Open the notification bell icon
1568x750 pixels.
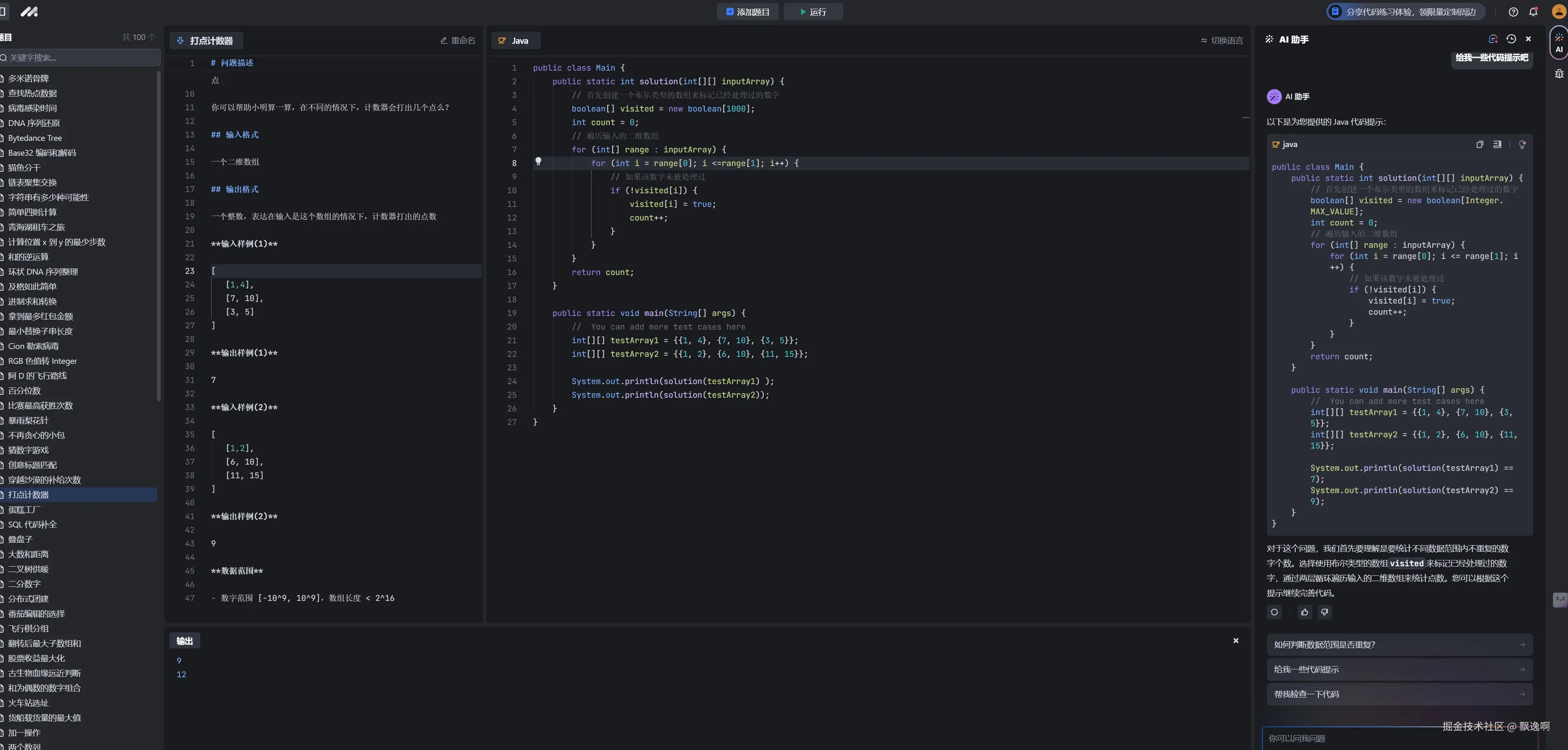[1533, 12]
